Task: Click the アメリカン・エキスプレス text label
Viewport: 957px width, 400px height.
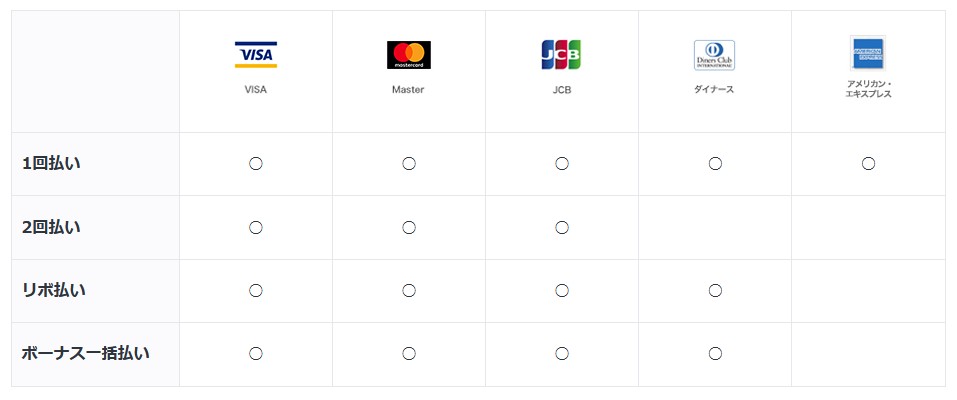Action: tap(869, 89)
